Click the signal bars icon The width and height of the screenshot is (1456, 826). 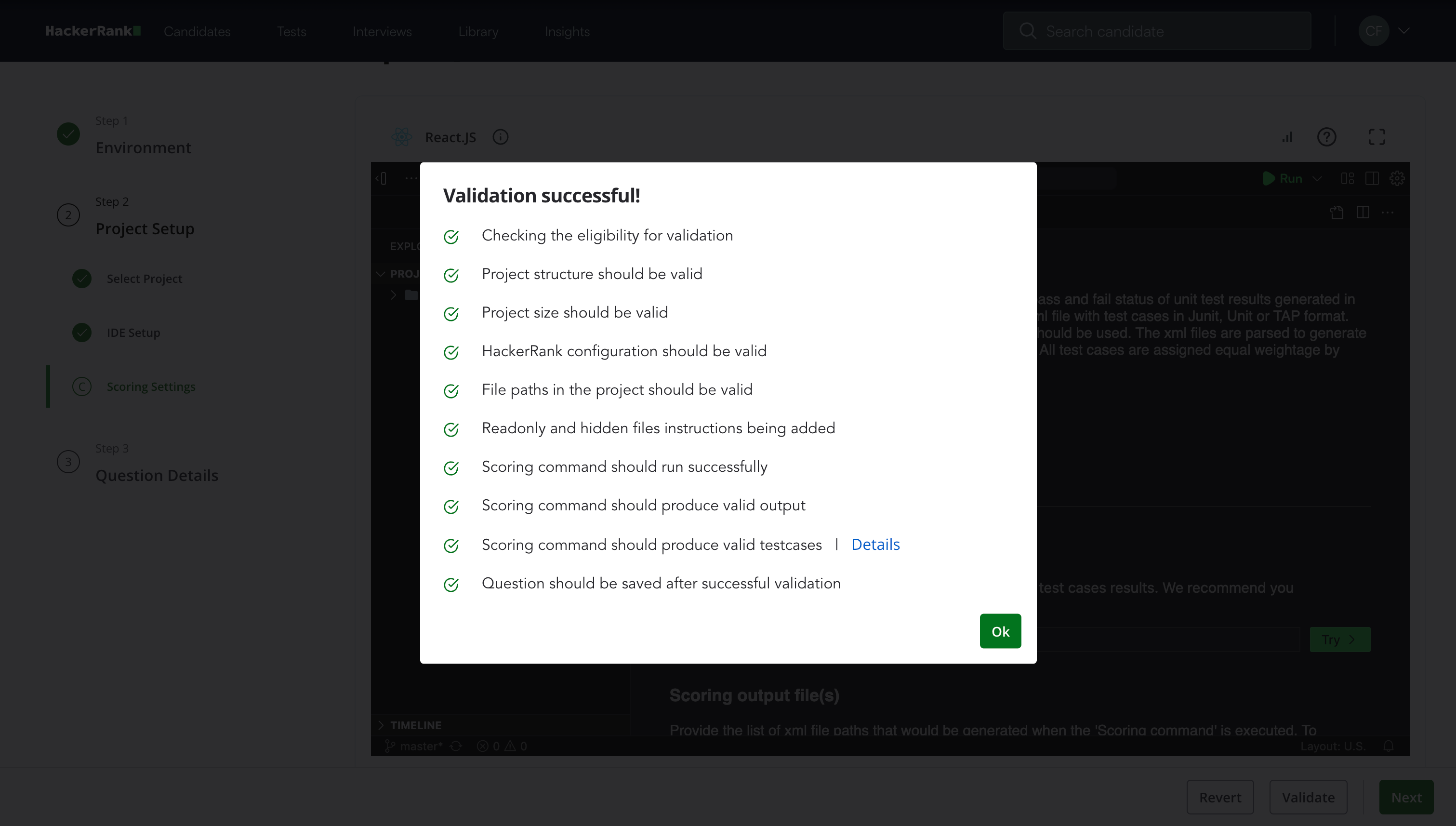1287,137
